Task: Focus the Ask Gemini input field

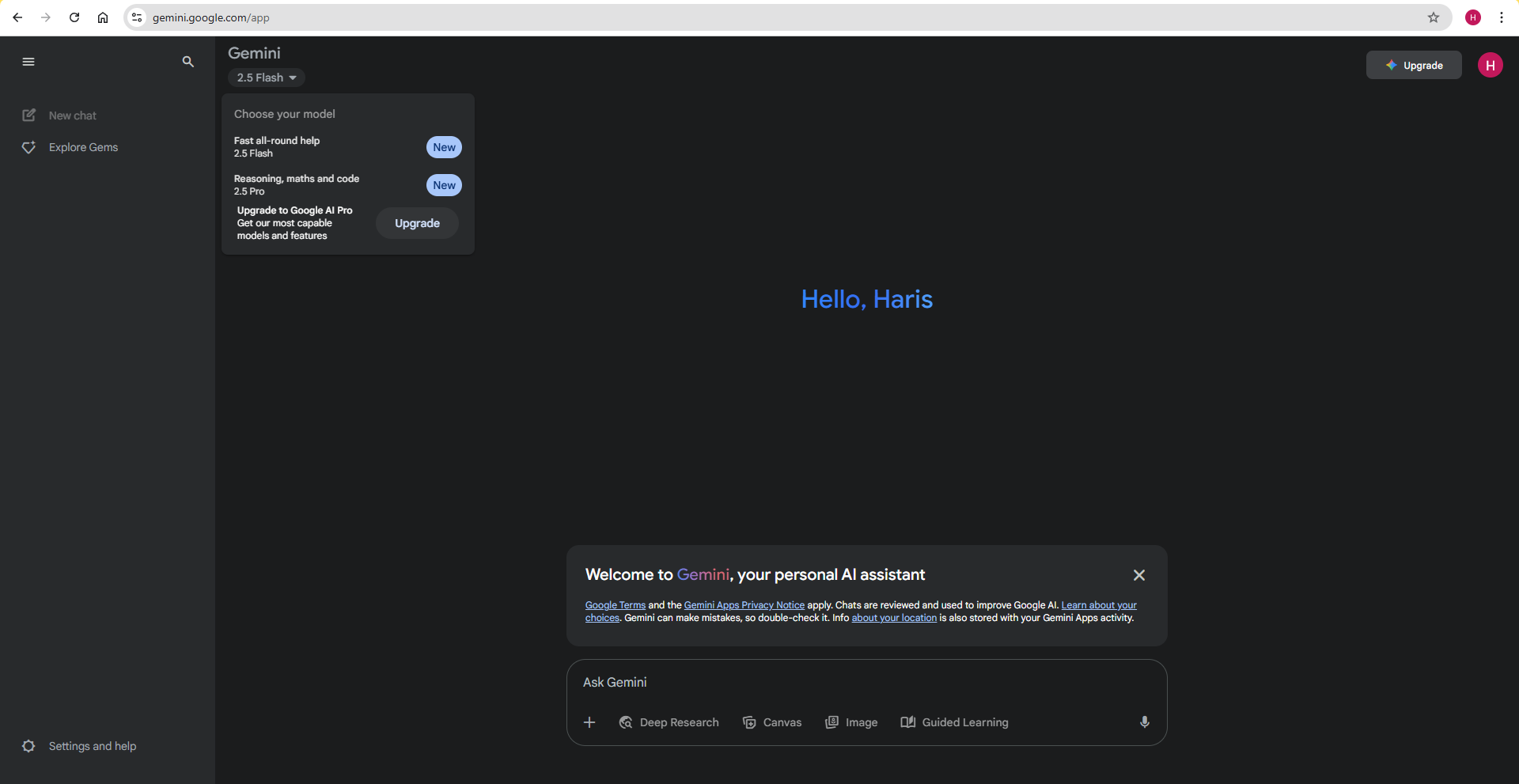Action: 866,682
